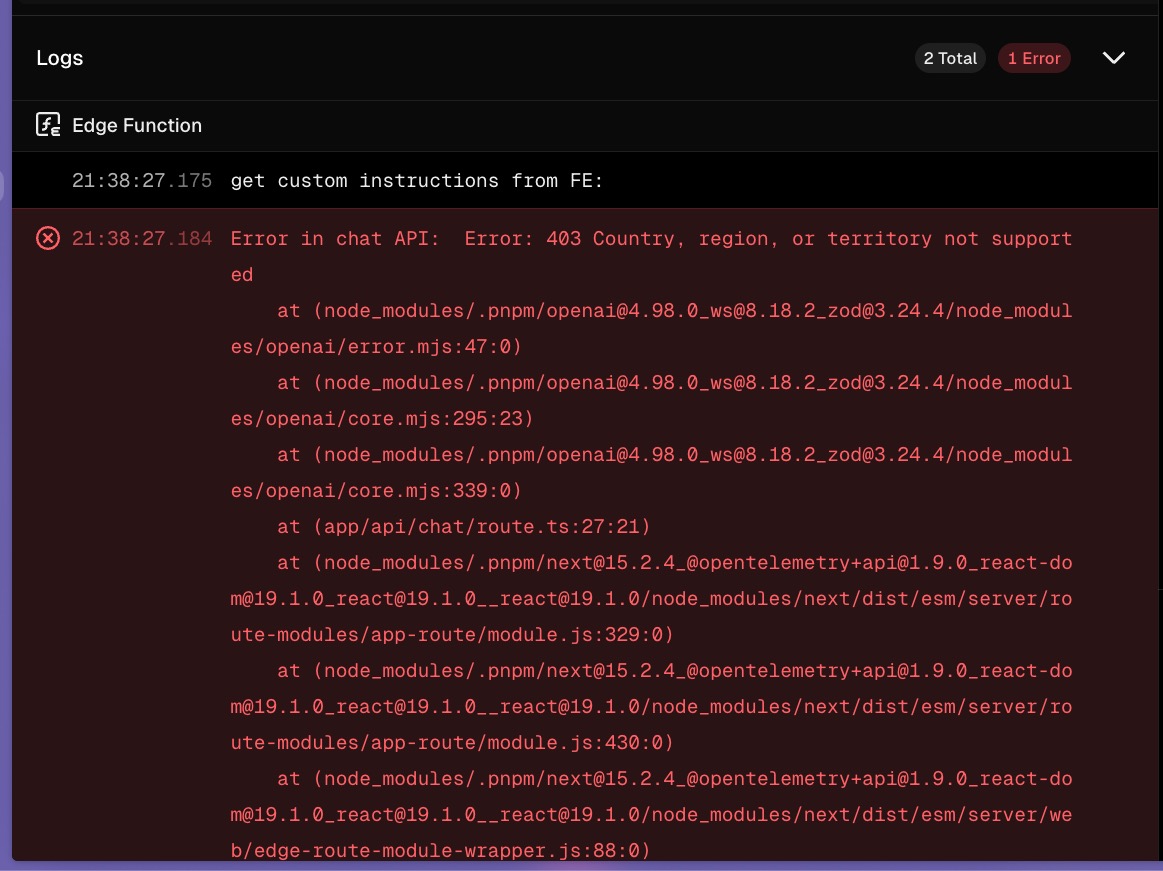Select log row 'get custom instructions from FE:'
Screen dimensions: 1163x871
coord(584,180)
